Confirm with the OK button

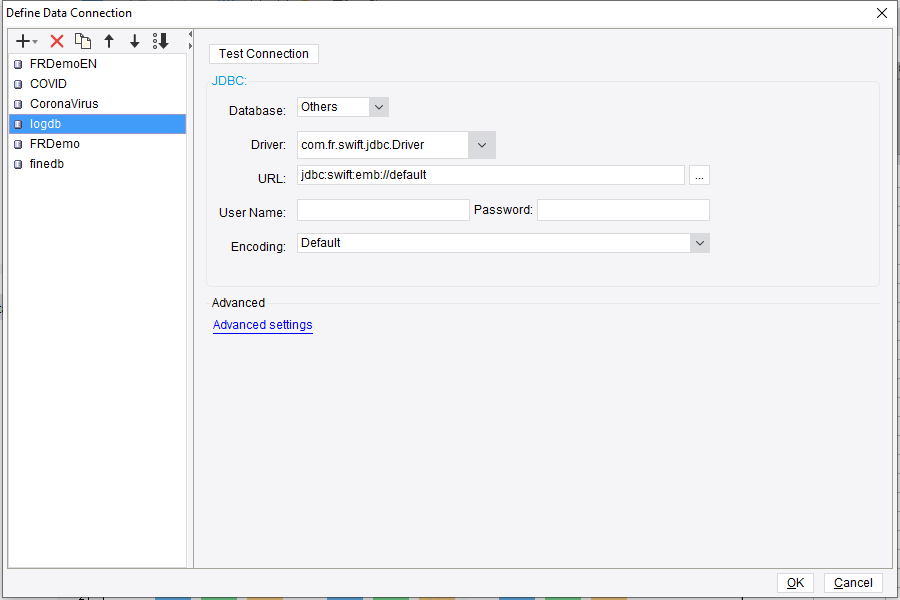795,583
